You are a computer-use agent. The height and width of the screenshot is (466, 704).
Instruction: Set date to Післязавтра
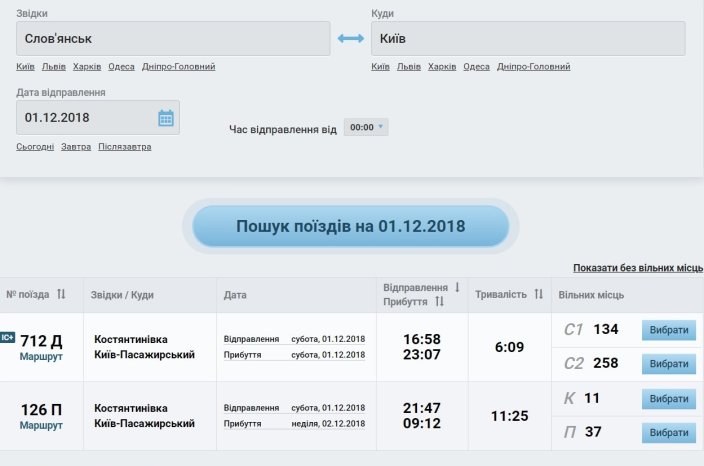[125, 147]
